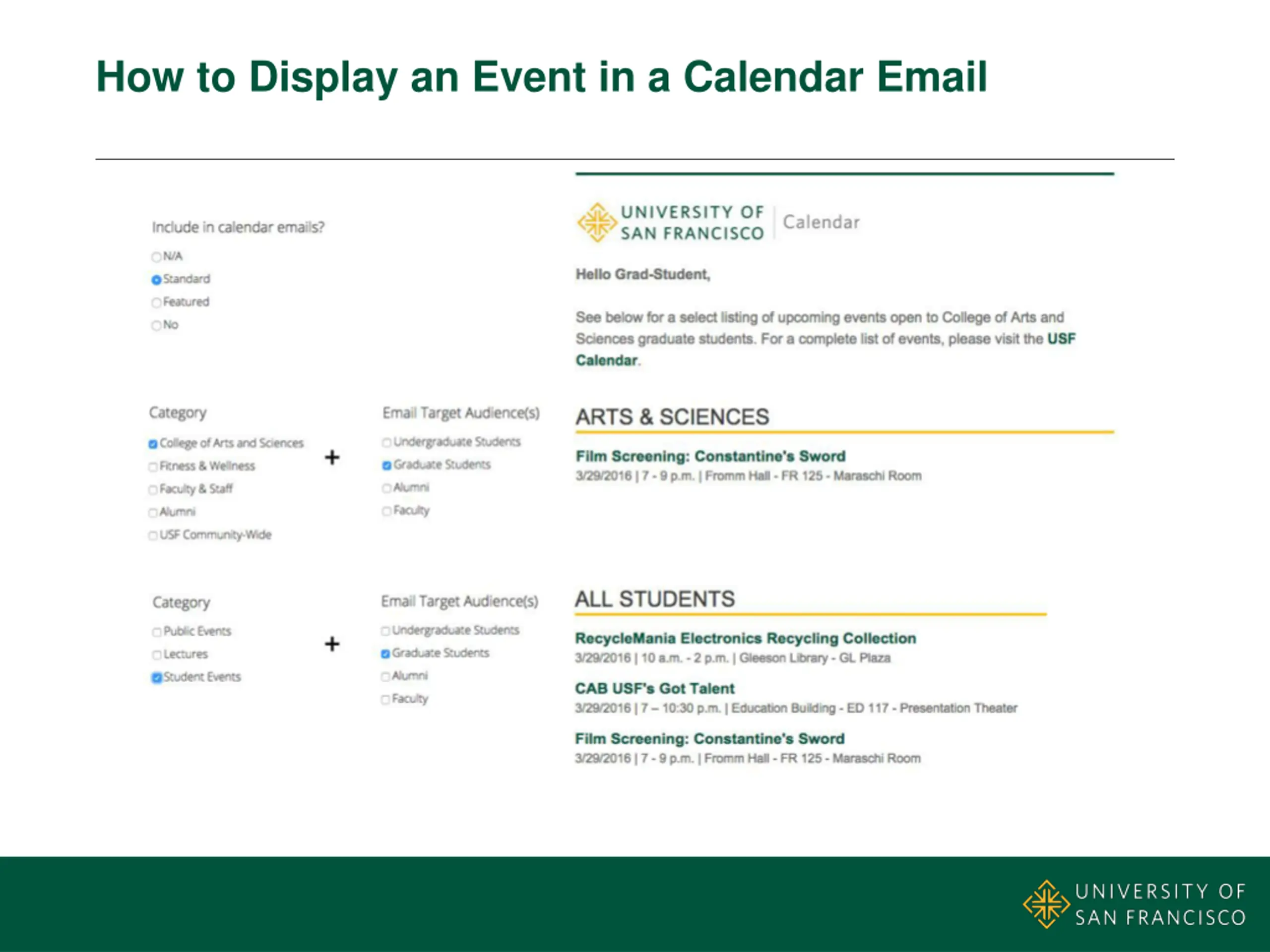The image size is (1270, 952).
Task: Uncheck College of Arts and Sciences category
Action: click(x=153, y=444)
